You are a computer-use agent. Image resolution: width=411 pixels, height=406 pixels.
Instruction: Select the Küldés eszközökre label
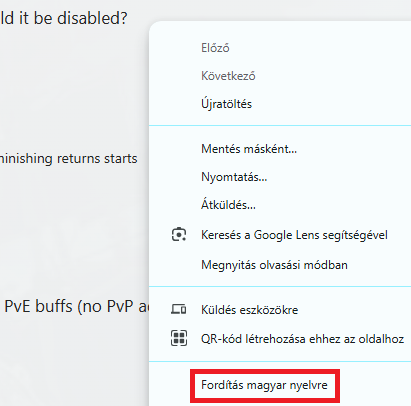point(250,310)
